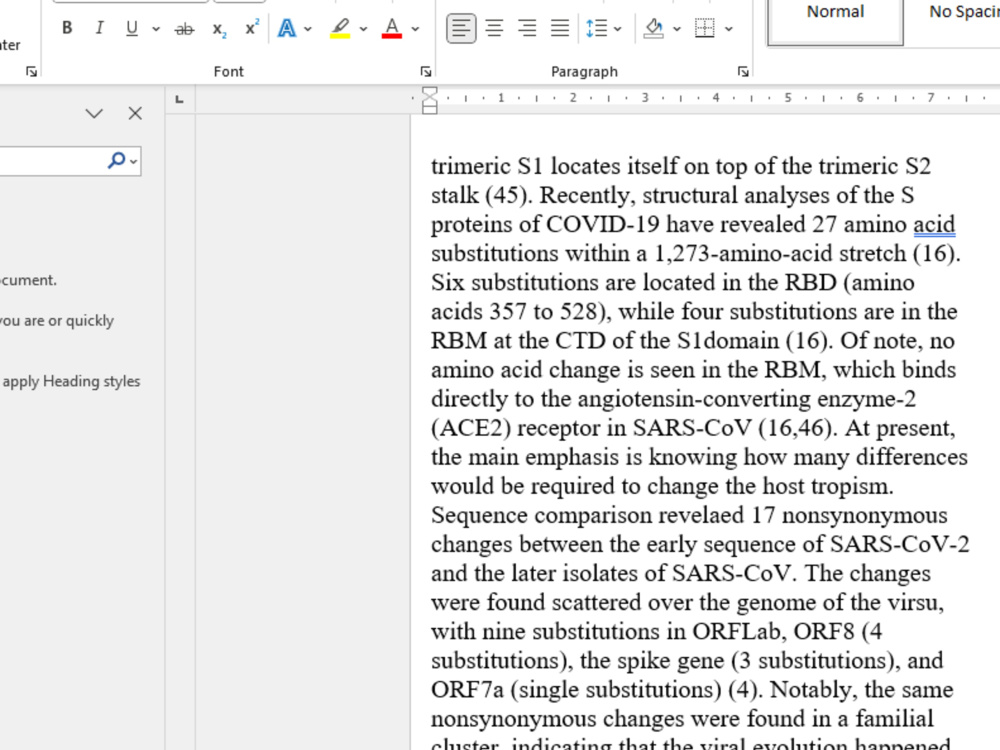Open Font dialog box launcher
This screenshot has height=750, width=1000.
tap(426, 71)
